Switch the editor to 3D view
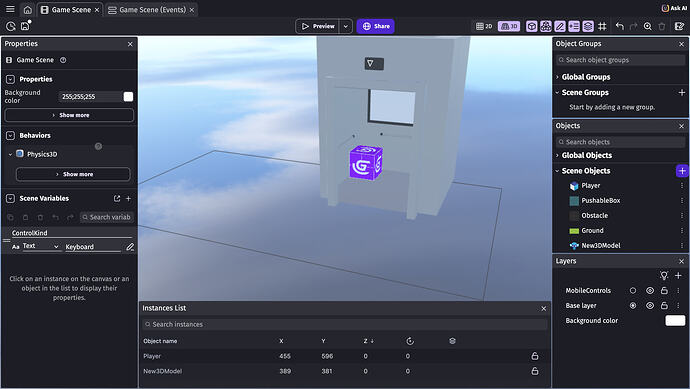Screen dimensions: 690x389 (x=509, y=26)
